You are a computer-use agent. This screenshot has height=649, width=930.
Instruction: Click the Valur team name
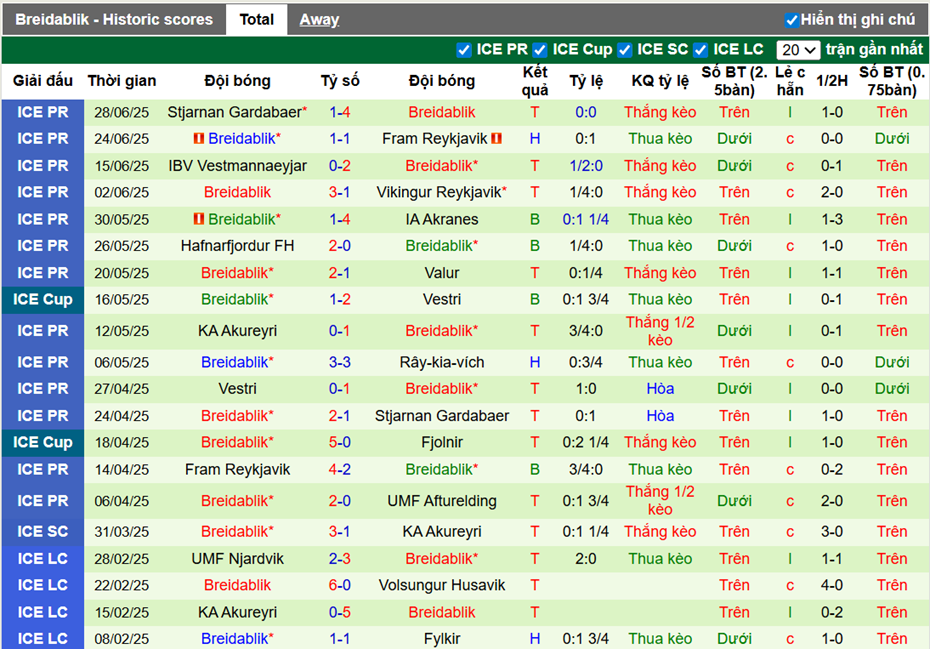442,273
